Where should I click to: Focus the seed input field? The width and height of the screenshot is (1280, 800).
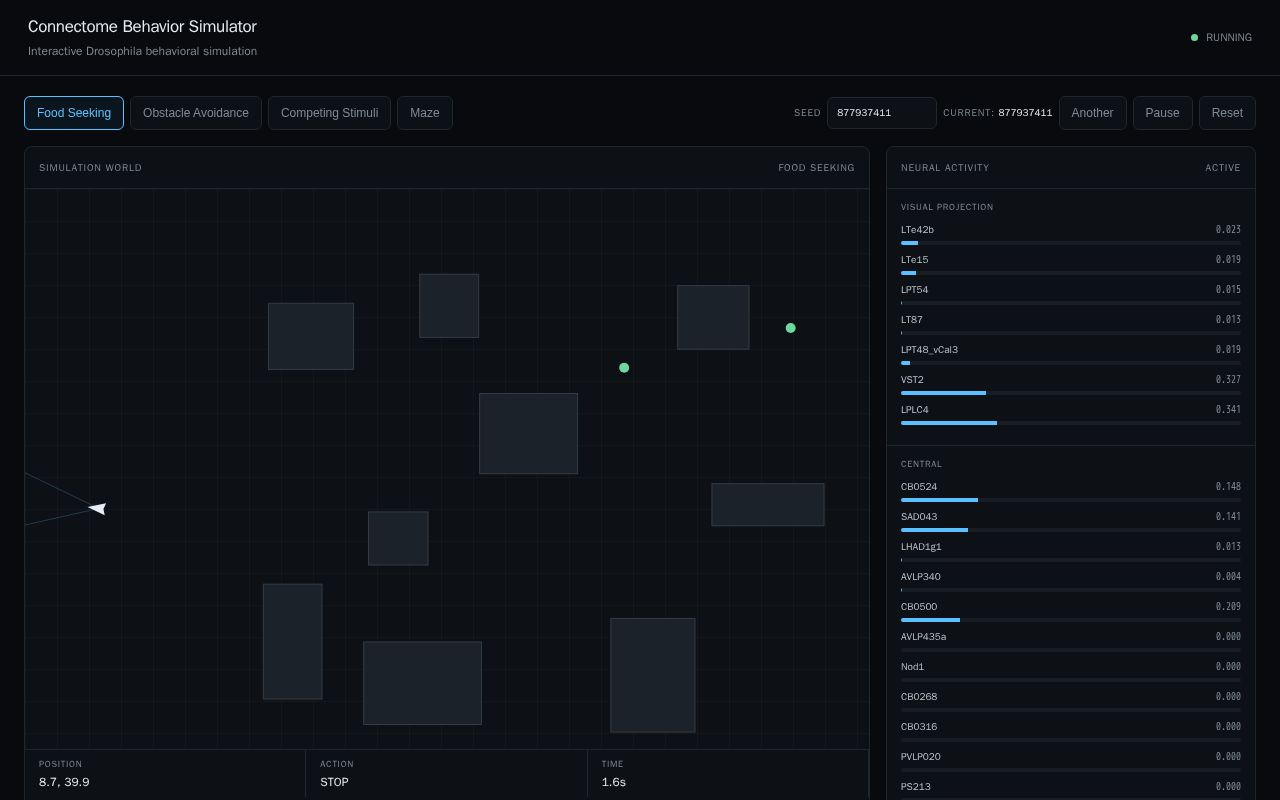[881, 113]
